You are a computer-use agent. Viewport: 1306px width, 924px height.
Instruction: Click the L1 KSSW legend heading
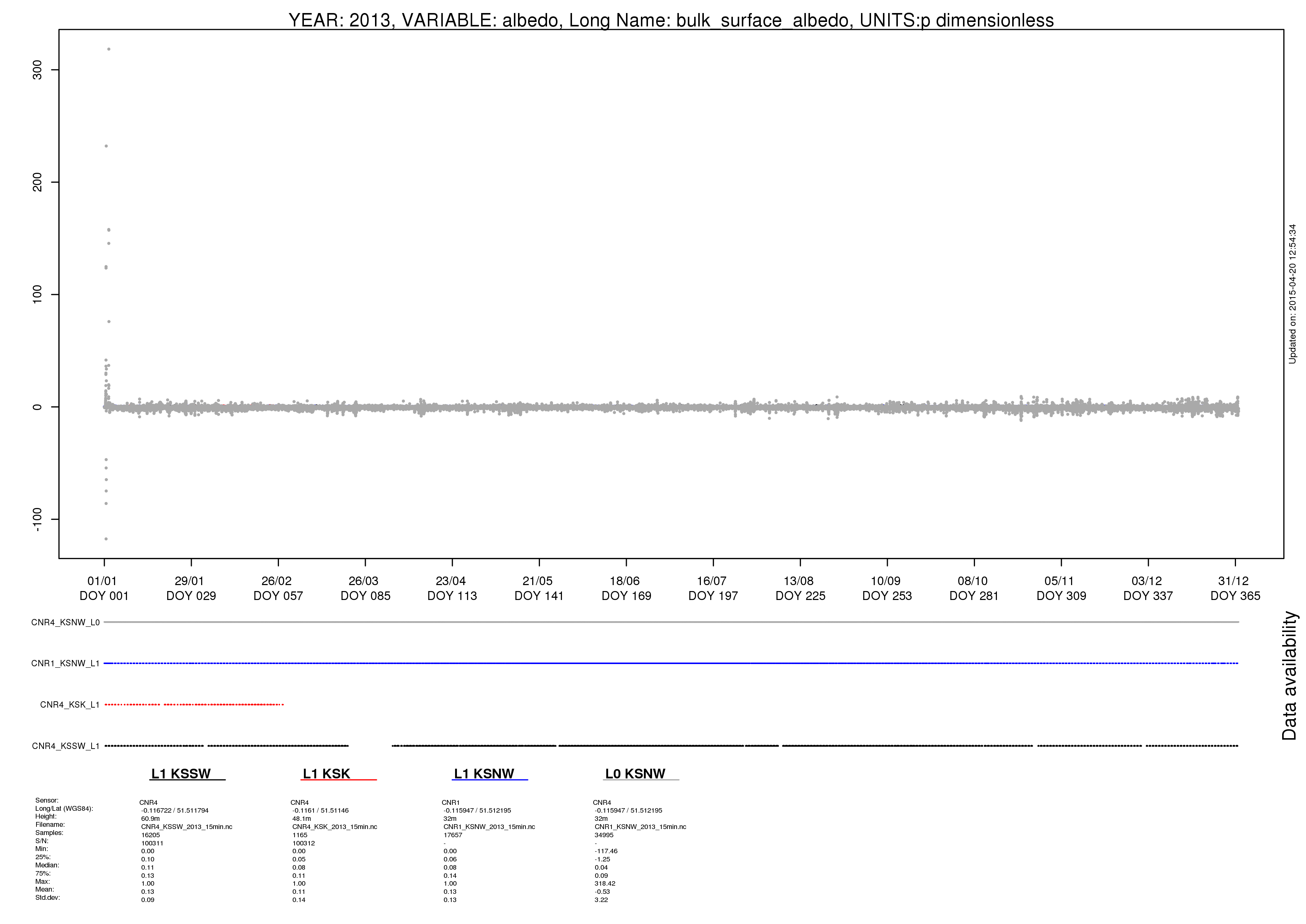[x=181, y=774]
